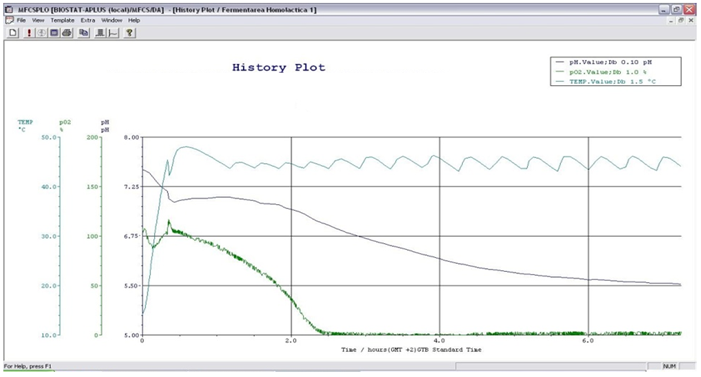Select TEMP.Value entry in the legend
The width and height of the screenshot is (701, 377).
[605, 82]
